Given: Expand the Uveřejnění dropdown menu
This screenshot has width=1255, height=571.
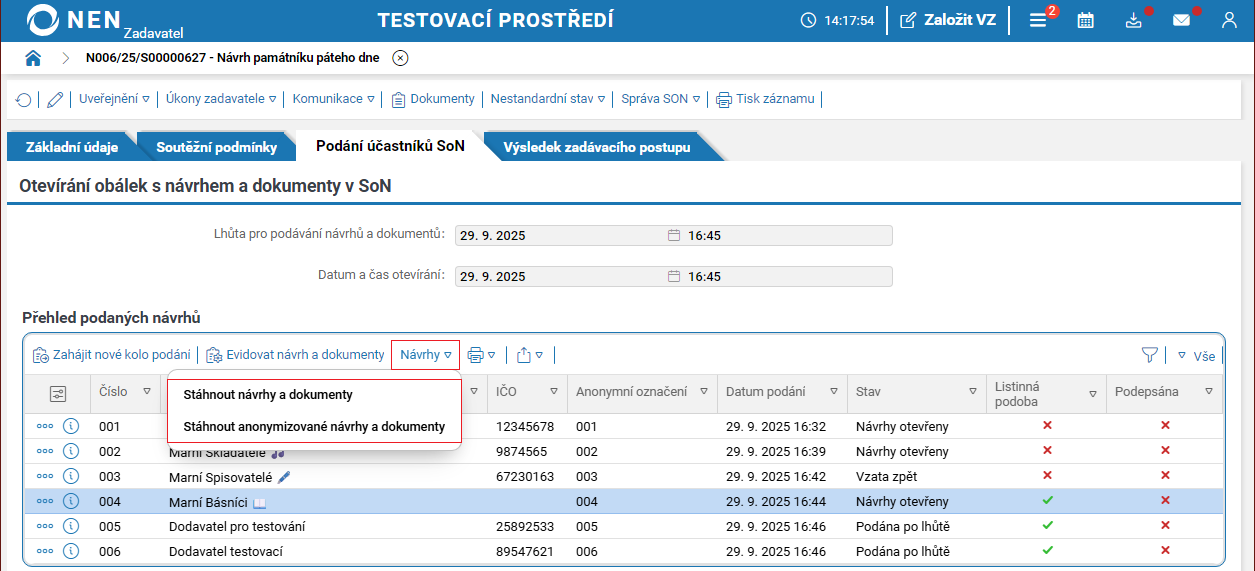Looking at the screenshot, I should 114,99.
